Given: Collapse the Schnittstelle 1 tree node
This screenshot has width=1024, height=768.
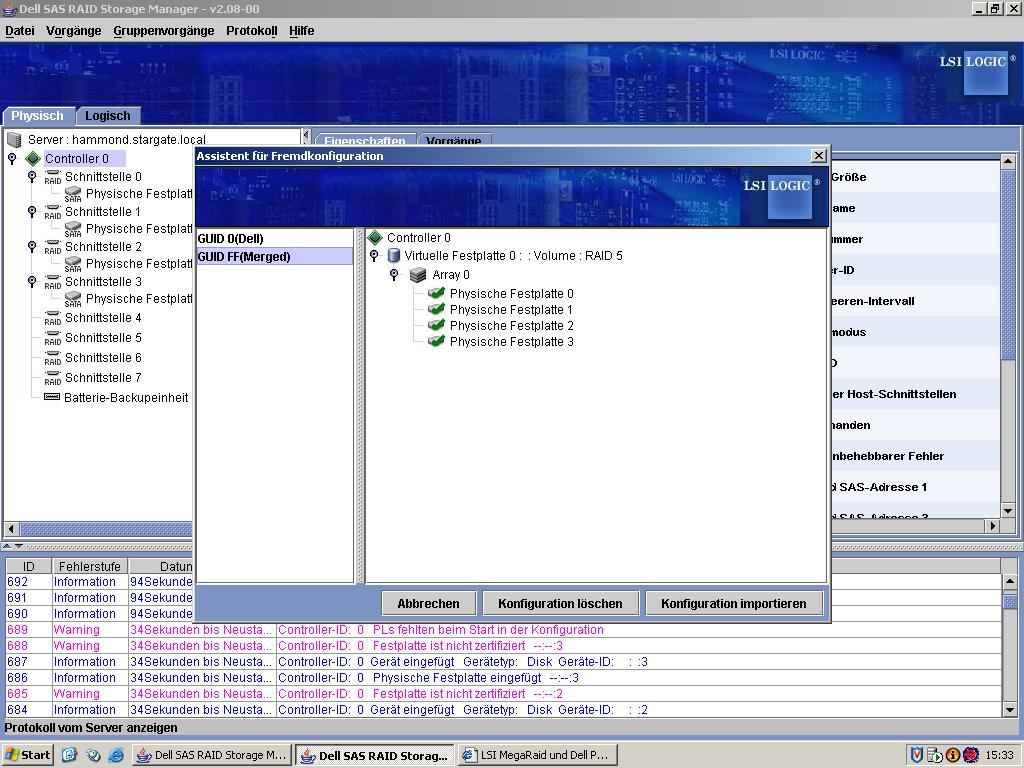Looking at the screenshot, I should [32, 212].
